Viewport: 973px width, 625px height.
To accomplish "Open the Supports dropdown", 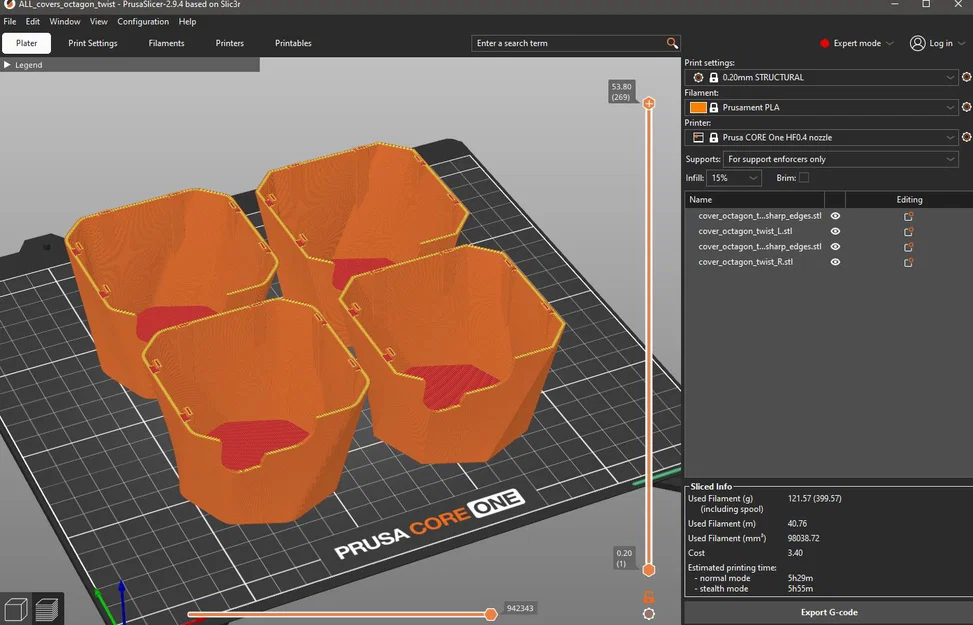I will click(840, 160).
